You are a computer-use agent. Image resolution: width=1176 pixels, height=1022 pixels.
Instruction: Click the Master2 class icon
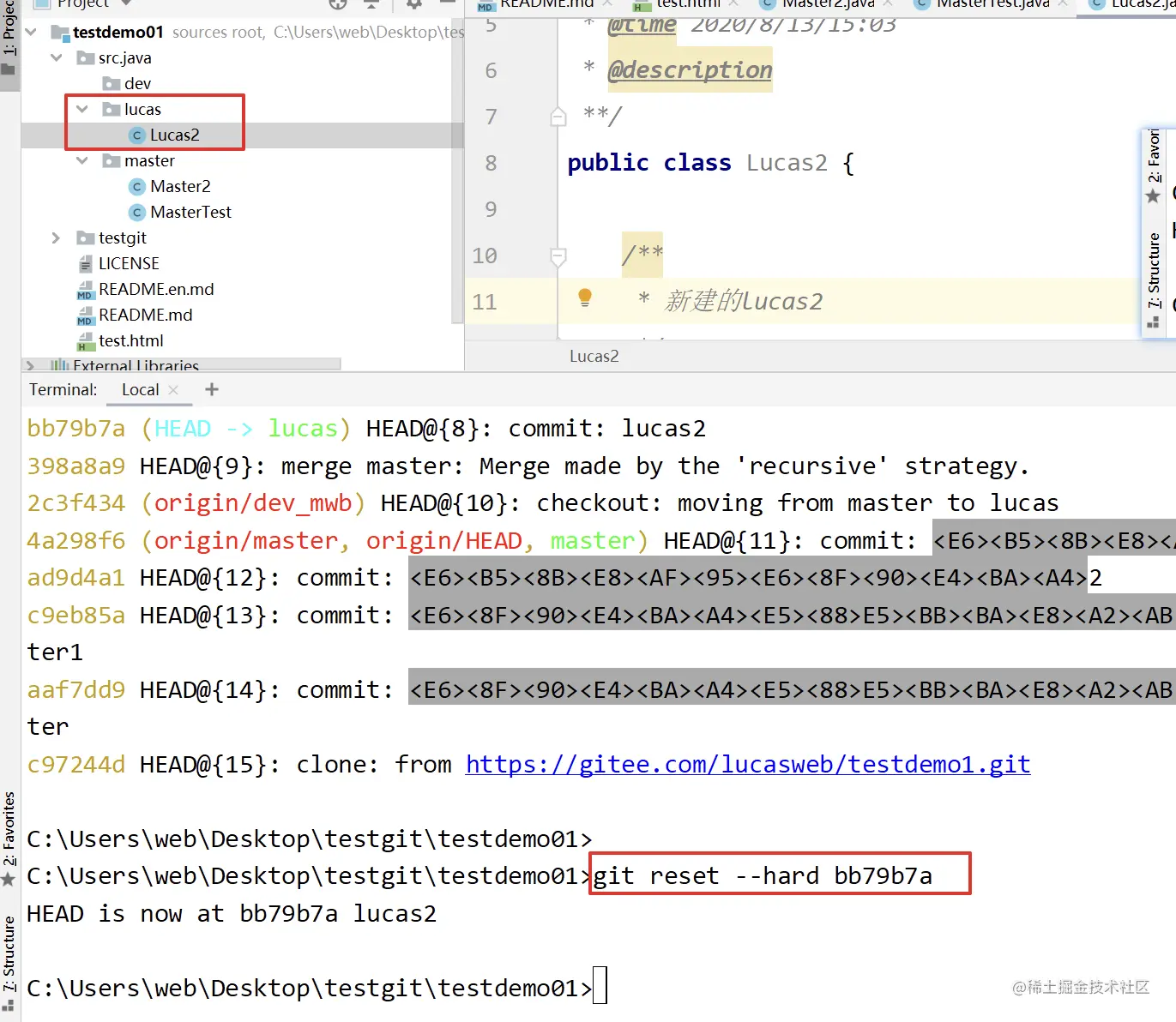tap(136, 187)
